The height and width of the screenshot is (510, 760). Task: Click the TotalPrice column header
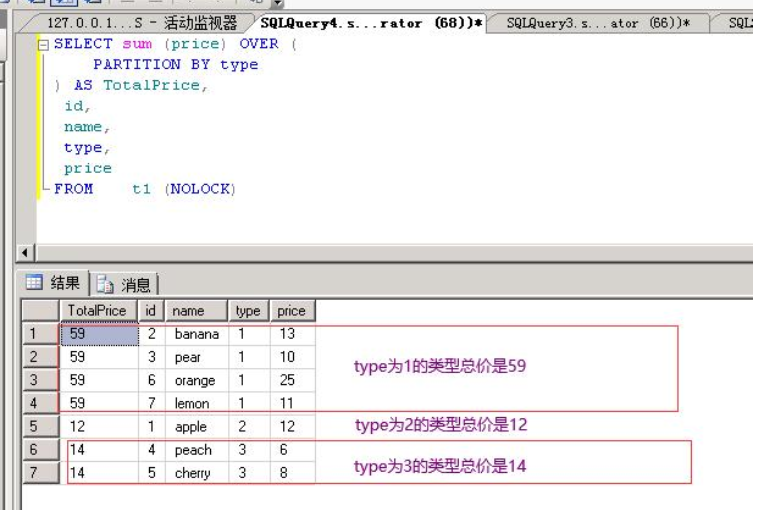98,310
